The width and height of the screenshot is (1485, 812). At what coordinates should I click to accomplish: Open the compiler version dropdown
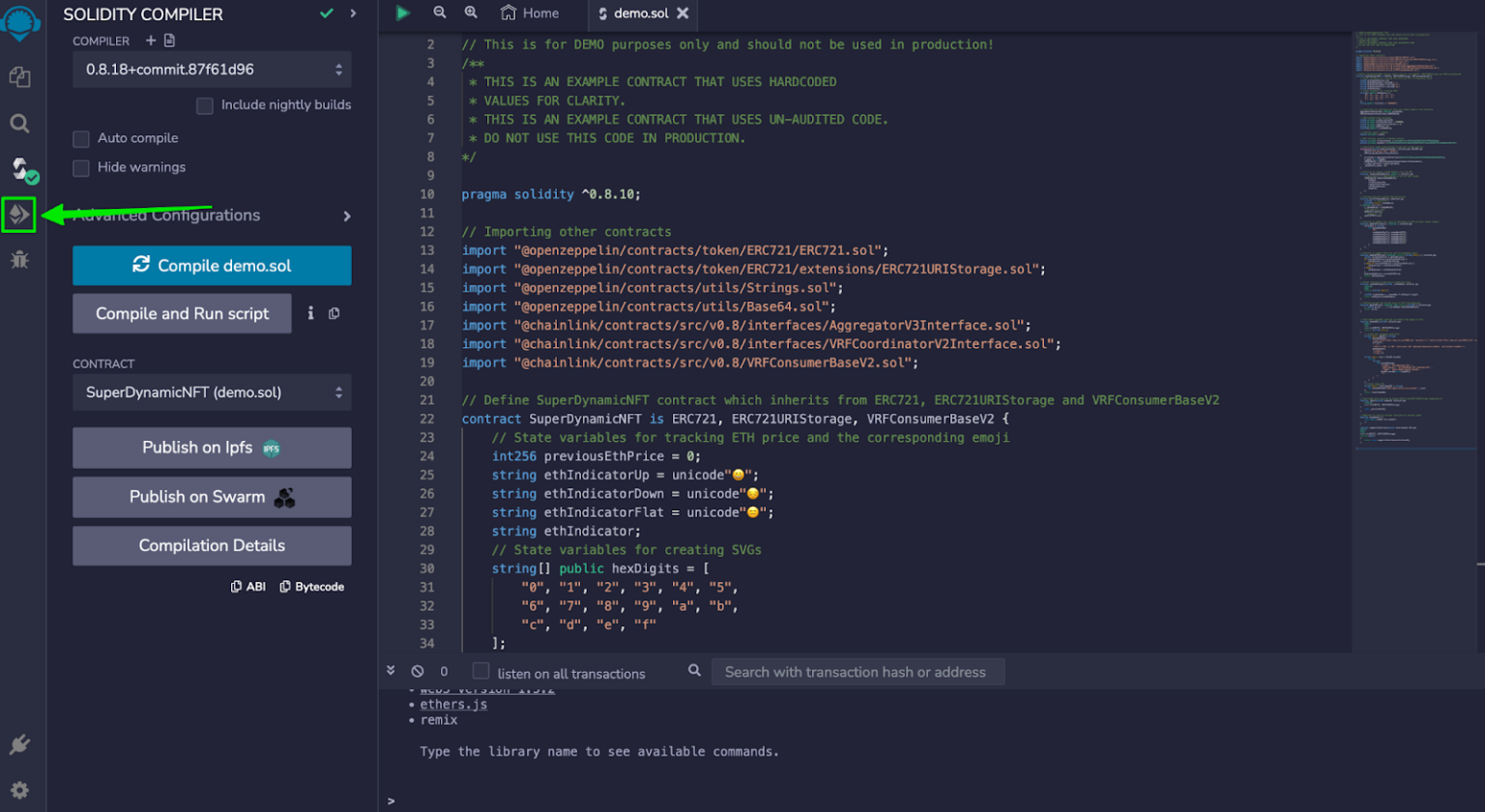pyautogui.click(x=212, y=69)
